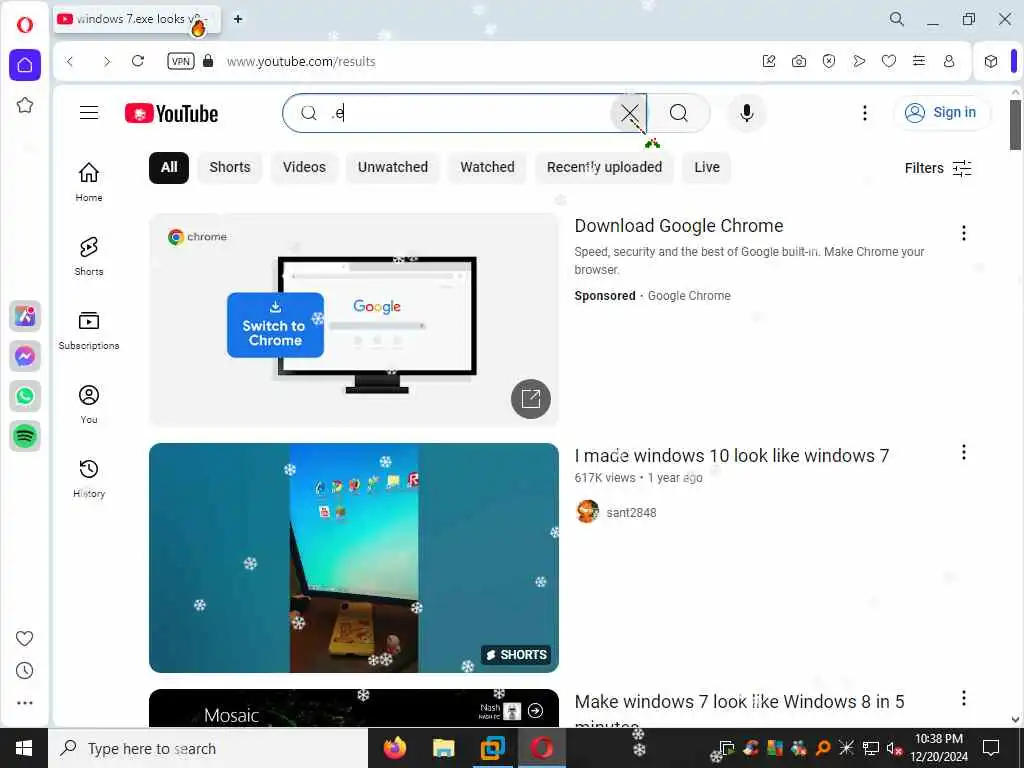Open You in YouTube sidebar
Image resolution: width=1024 pixels, height=768 pixels.
[x=89, y=404]
